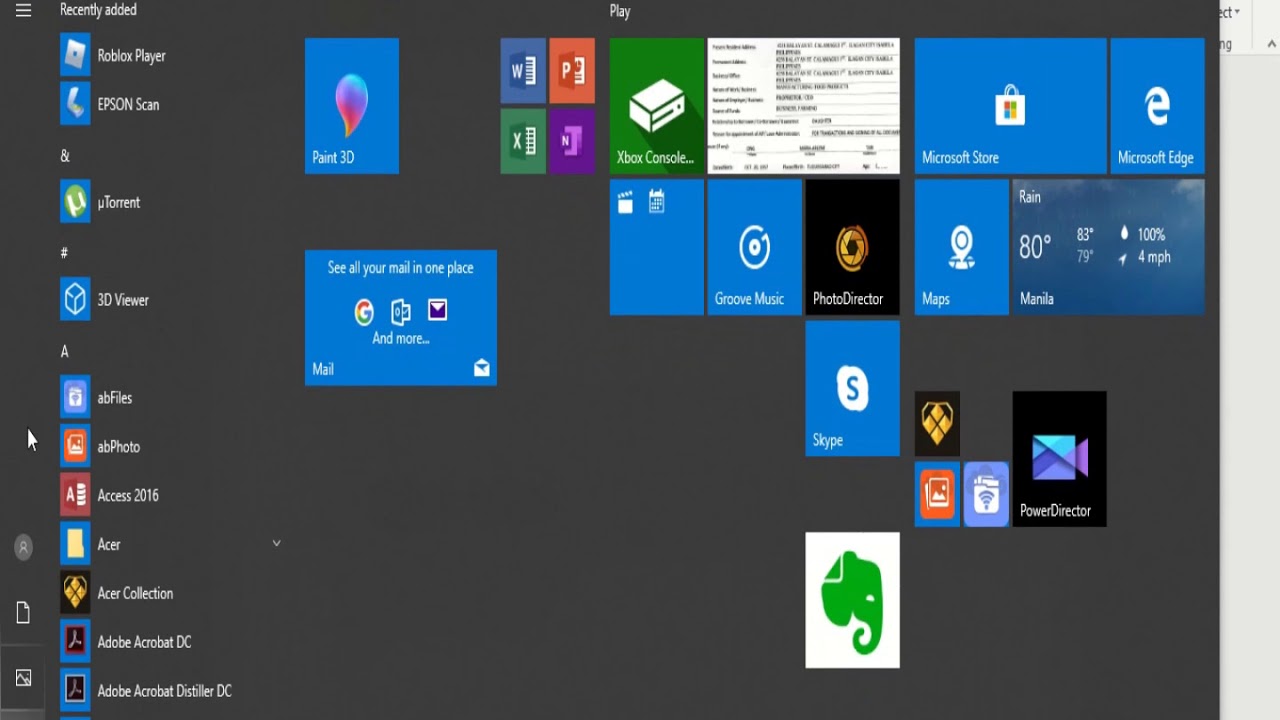Select the 'Recently added' header
The height and width of the screenshot is (720, 1280).
tap(98, 10)
